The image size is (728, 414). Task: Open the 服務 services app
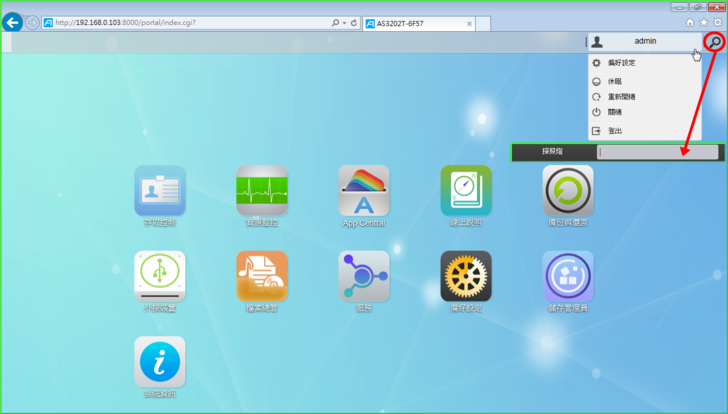point(364,275)
